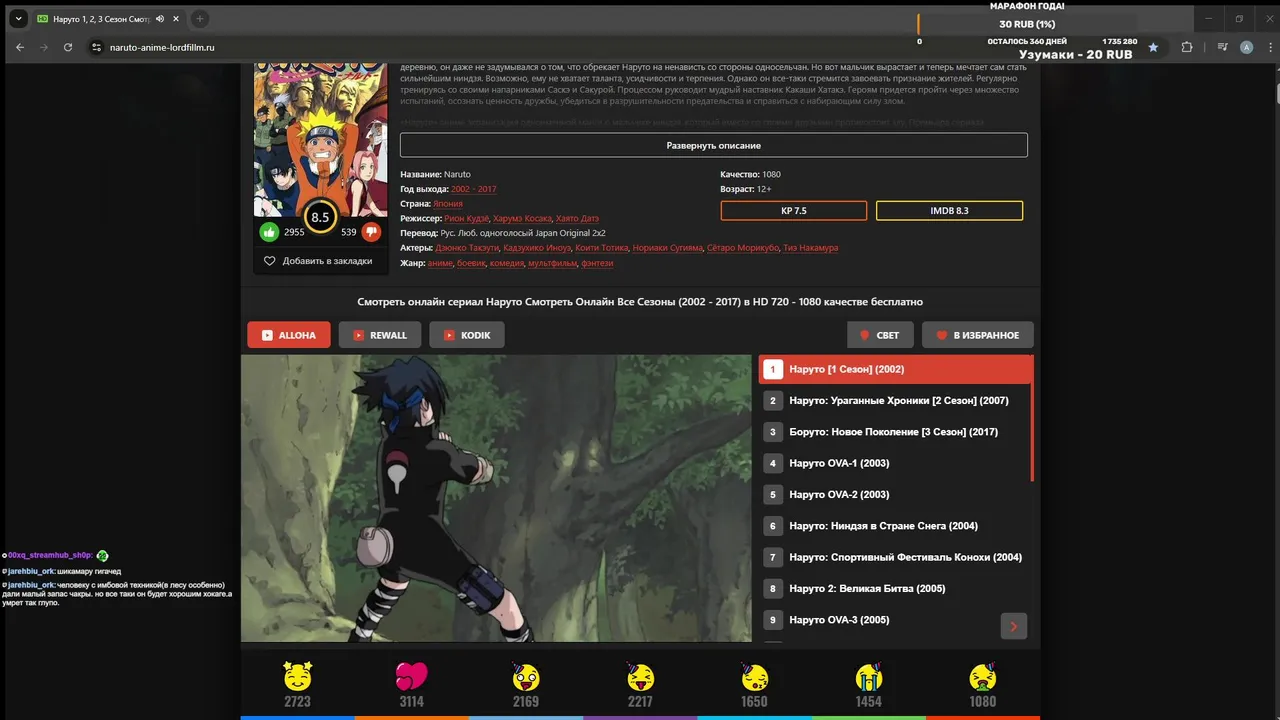Screen dimensions: 1280x720
Task: Open actor link Дзюнко Такэути
Action: 467,248
